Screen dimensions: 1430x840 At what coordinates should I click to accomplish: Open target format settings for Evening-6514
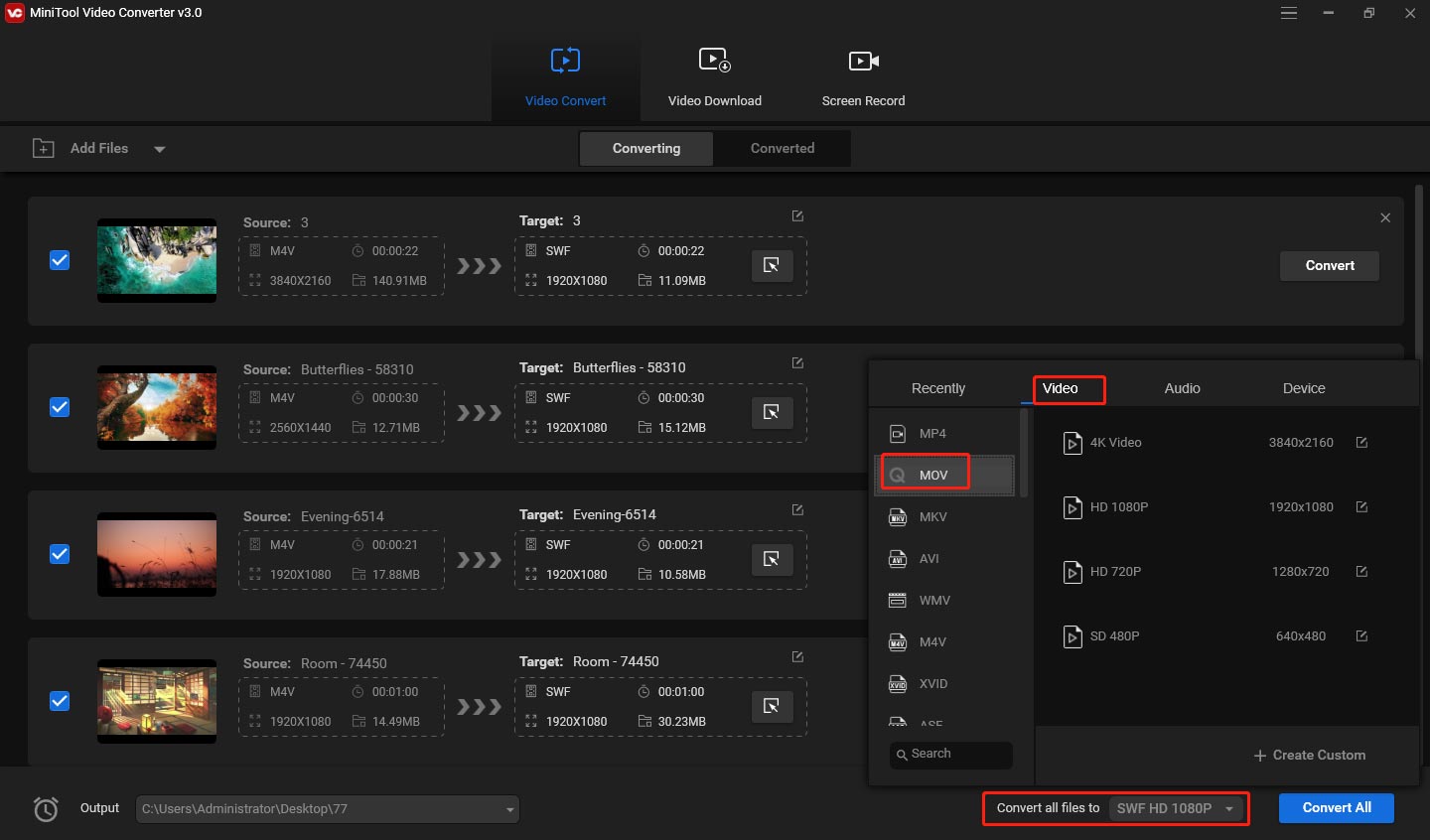pyautogui.click(x=772, y=559)
